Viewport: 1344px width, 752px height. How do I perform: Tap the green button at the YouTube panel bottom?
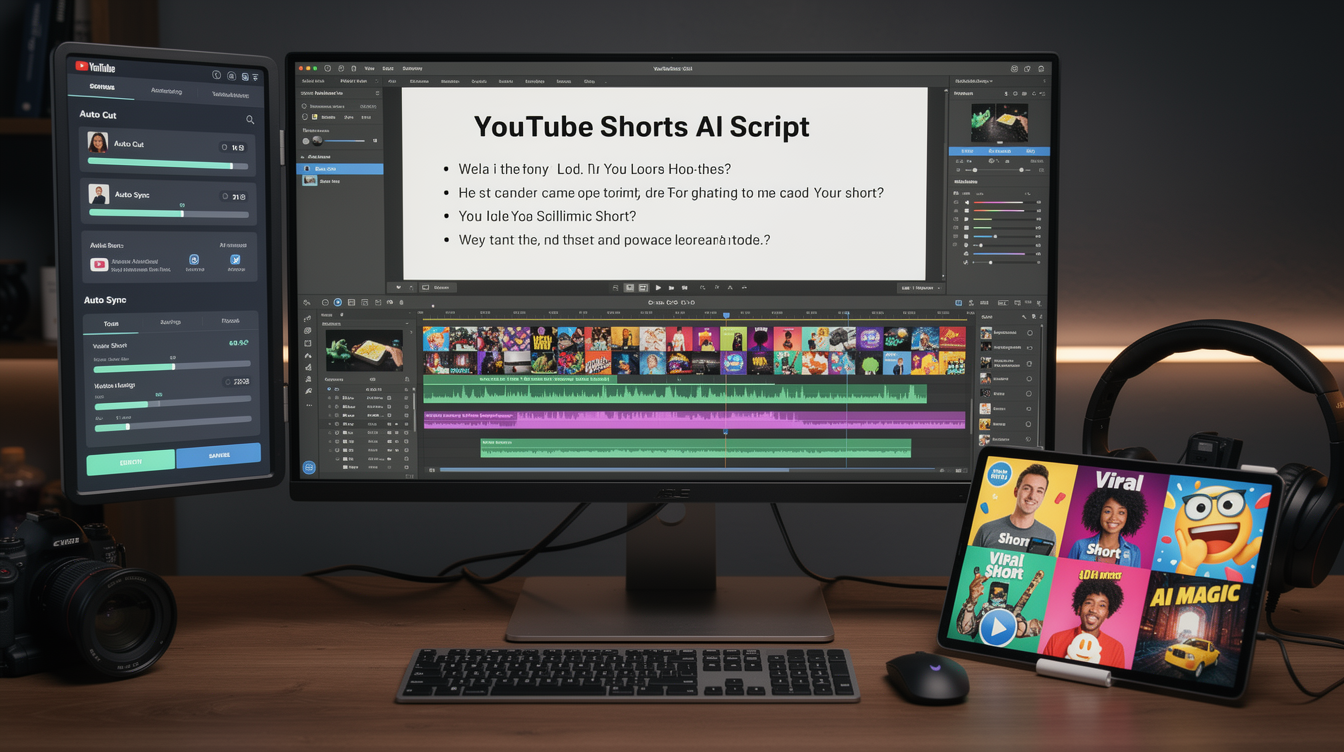point(131,462)
